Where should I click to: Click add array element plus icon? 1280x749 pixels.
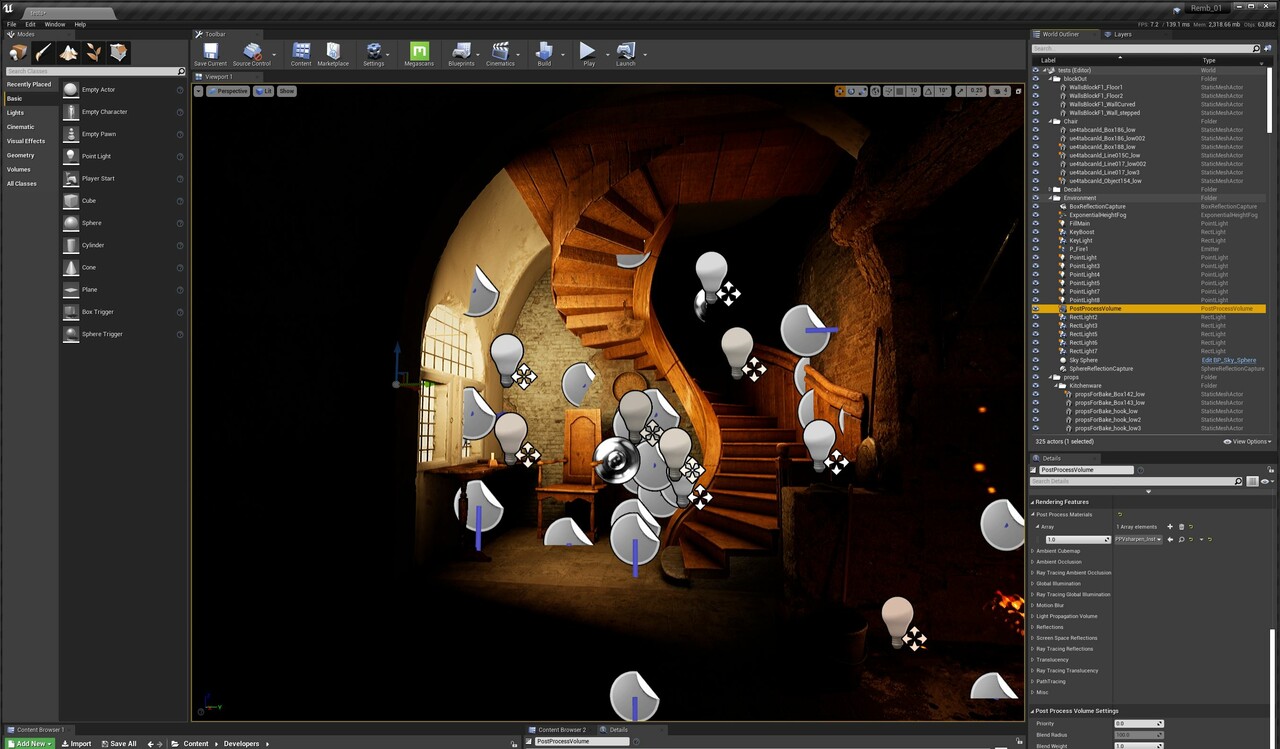point(1170,527)
